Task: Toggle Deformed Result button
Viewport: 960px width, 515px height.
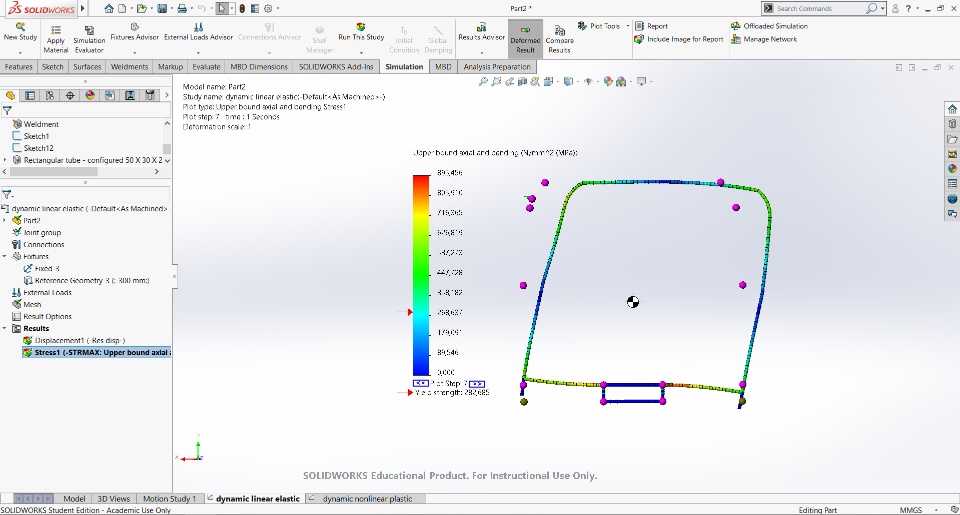Action: (525, 40)
